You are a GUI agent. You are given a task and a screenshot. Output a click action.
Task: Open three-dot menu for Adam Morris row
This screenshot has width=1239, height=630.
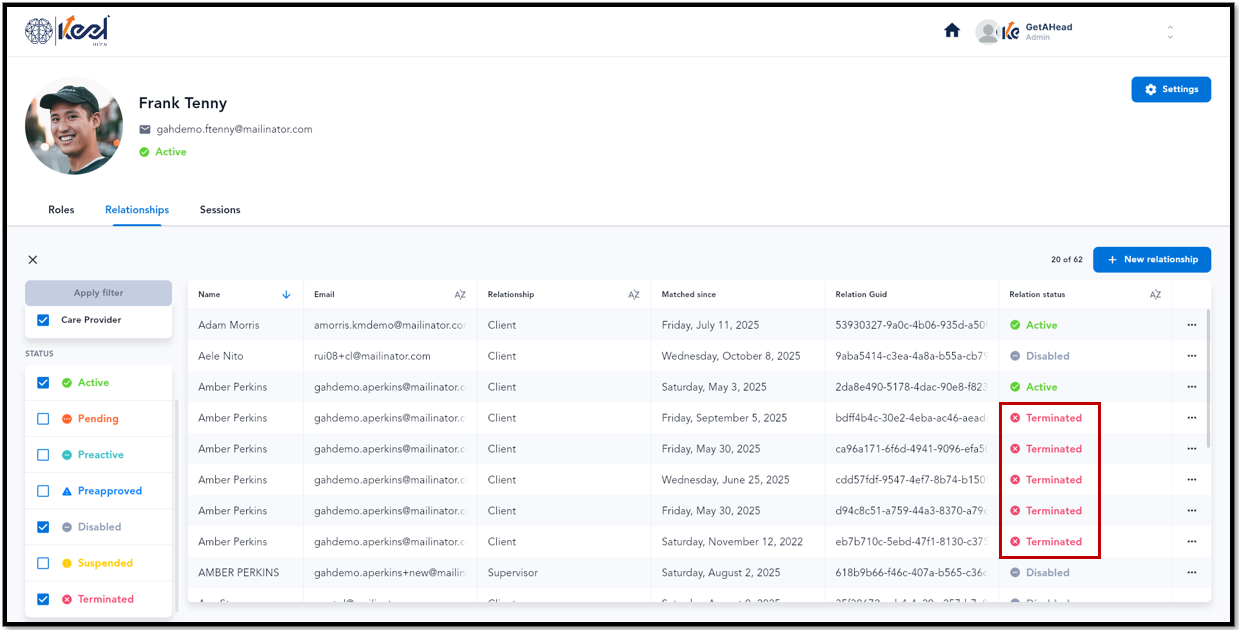click(1191, 325)
